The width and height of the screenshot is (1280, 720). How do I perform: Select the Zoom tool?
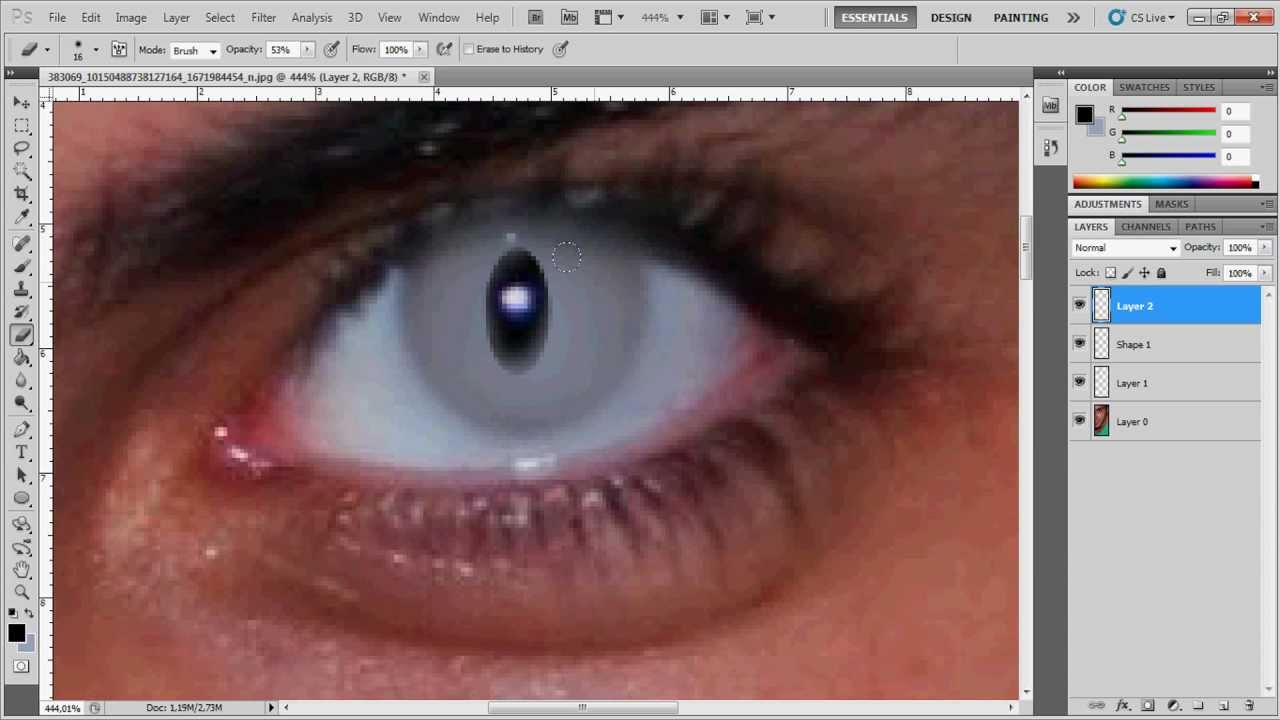(22, 592)
